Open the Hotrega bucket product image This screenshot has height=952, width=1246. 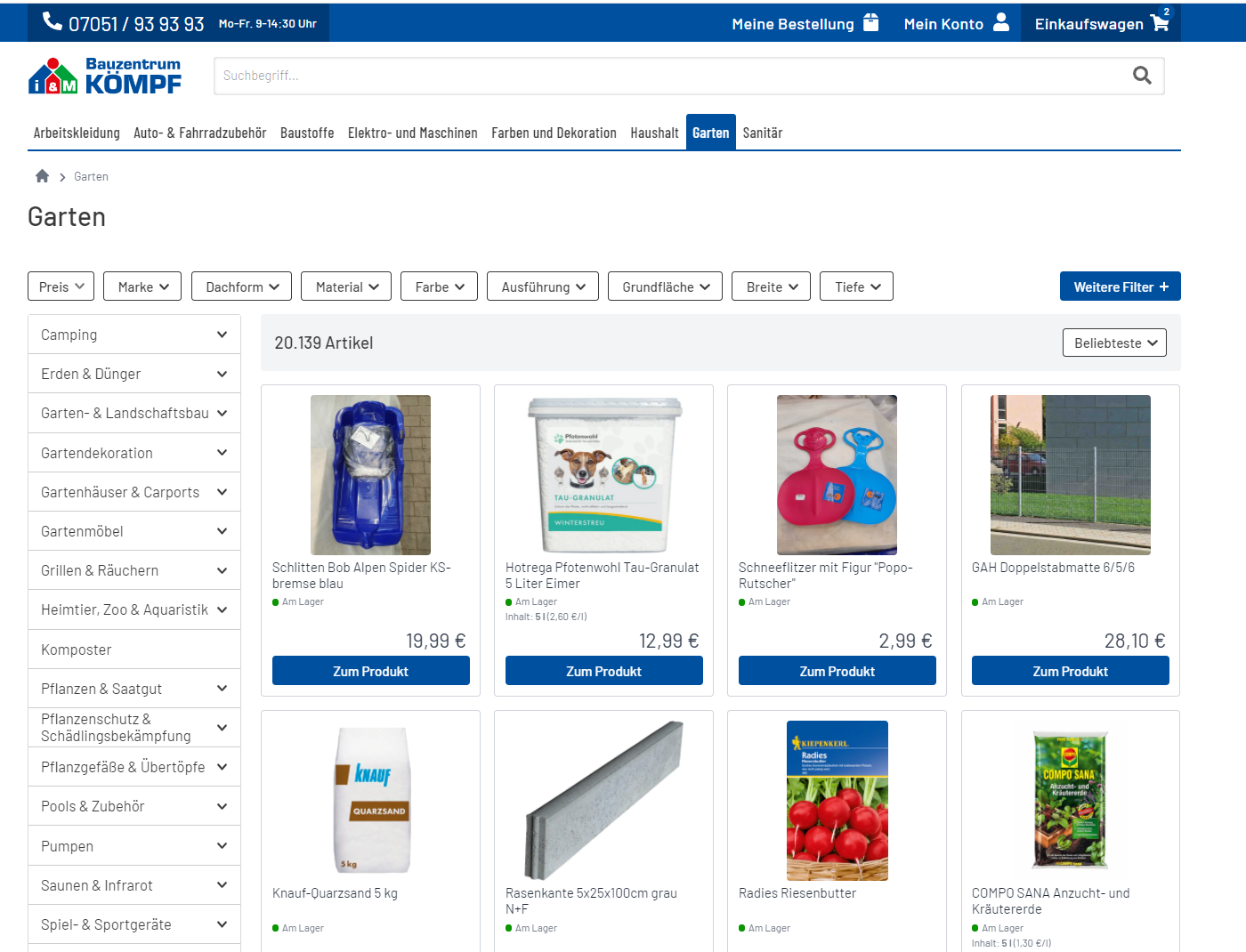point(604,475)
